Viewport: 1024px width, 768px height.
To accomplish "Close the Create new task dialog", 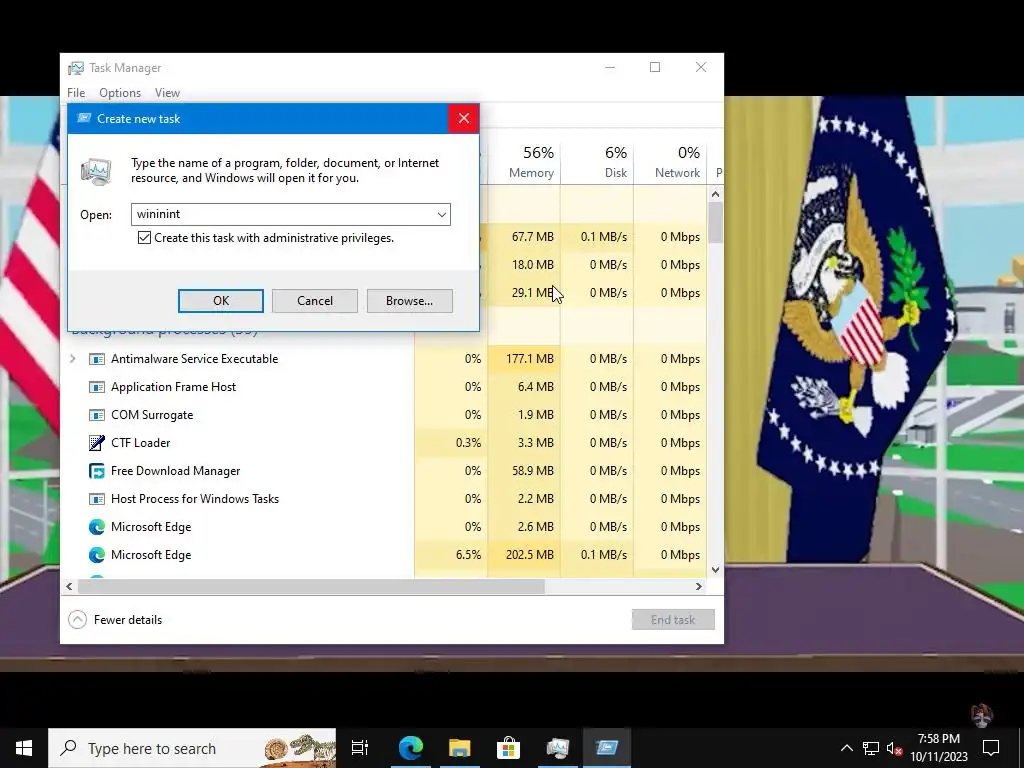I will [464, 118].
